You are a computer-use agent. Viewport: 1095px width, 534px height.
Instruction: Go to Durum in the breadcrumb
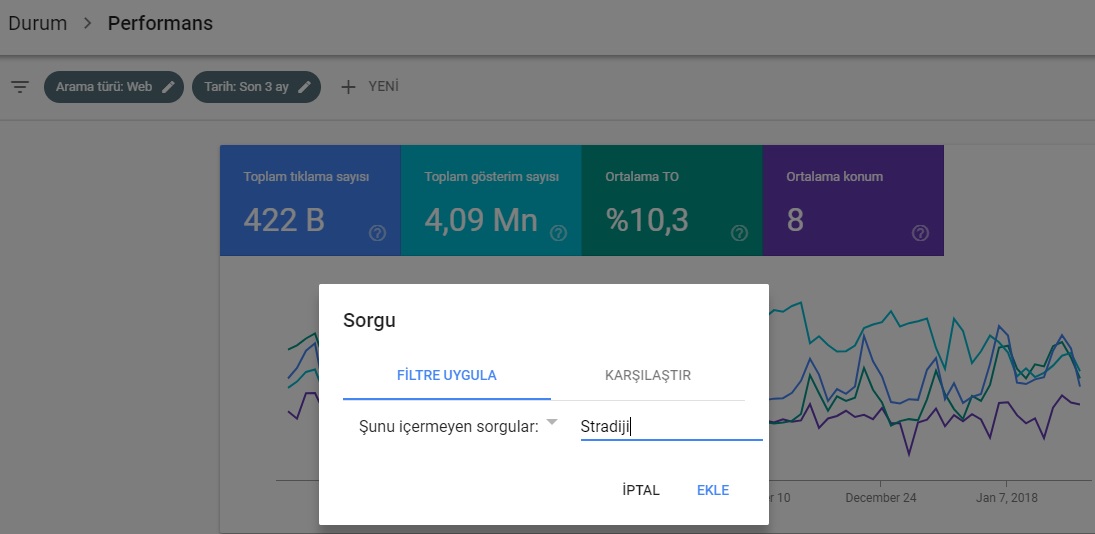[x=38, y=23]
